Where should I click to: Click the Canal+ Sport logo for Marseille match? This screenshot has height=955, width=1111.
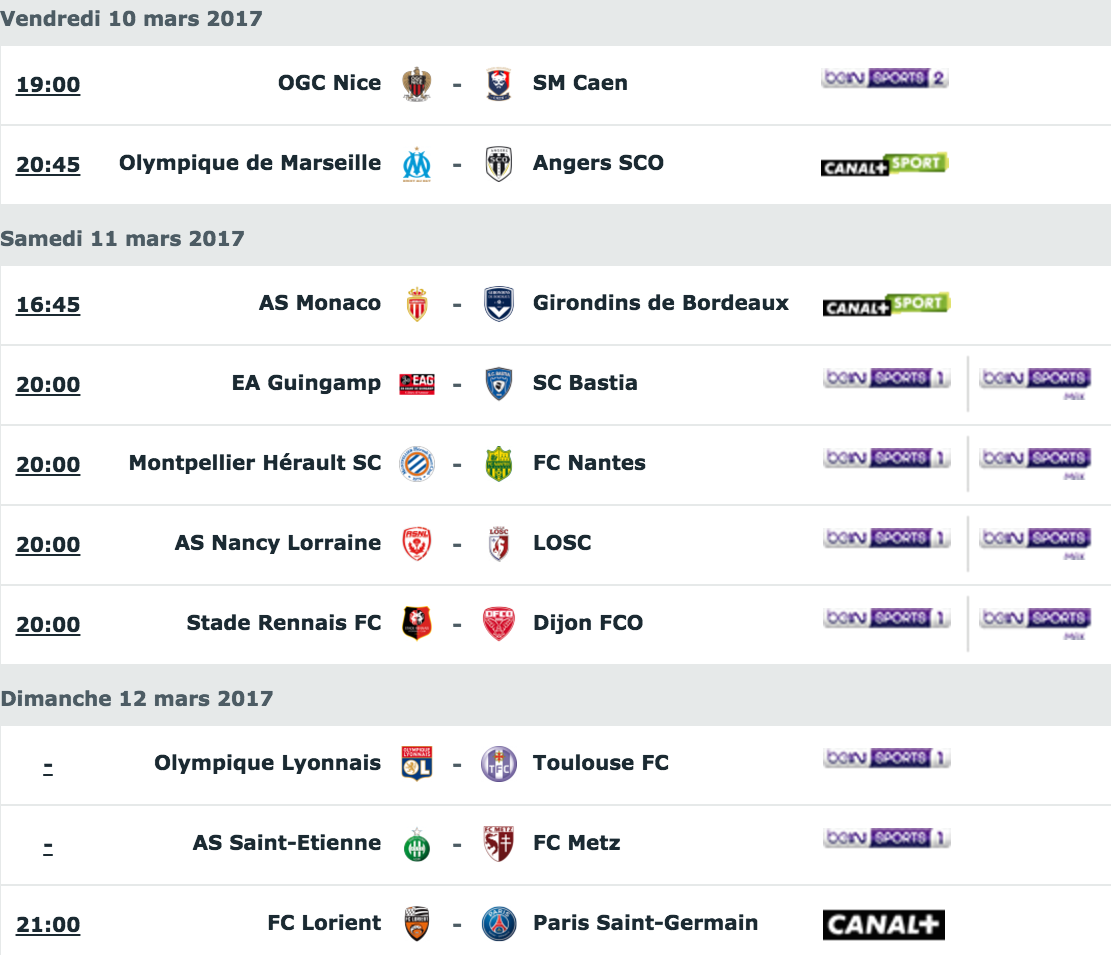point(885,164)
